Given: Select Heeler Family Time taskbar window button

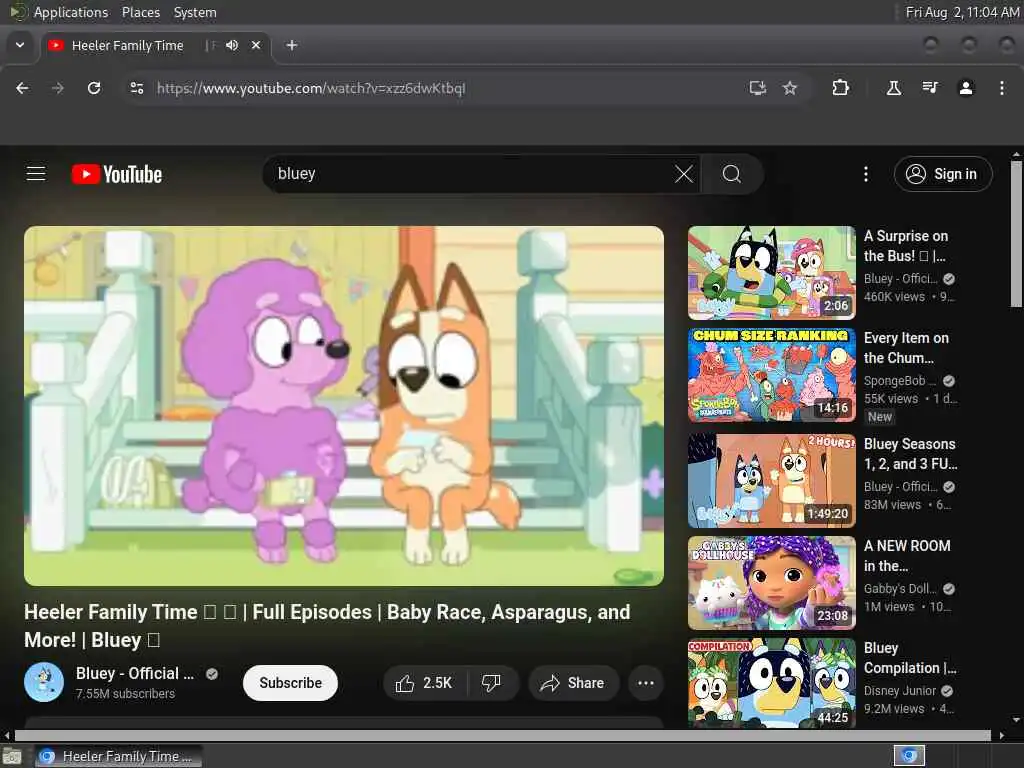Looking at the screenshot, I should pyautogui.click(x=118, y=756).
